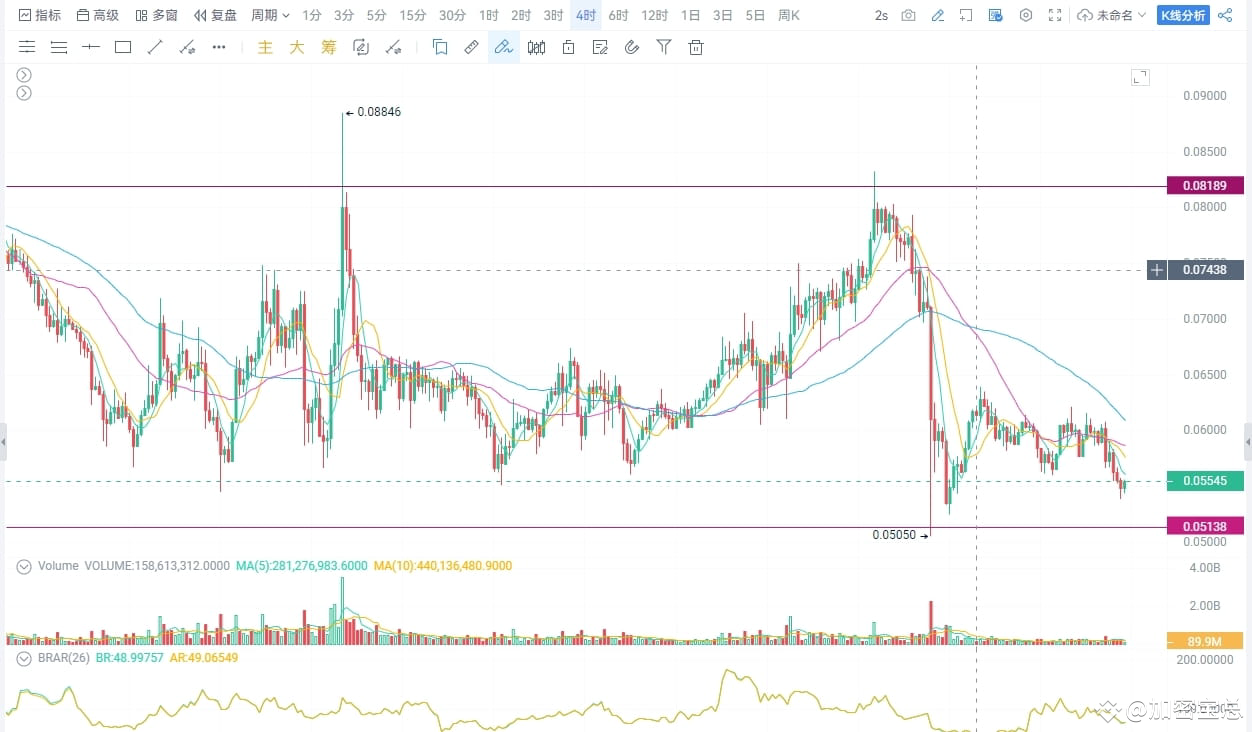Click the 0.07438 price tag on the axis

click(1205, 270)
